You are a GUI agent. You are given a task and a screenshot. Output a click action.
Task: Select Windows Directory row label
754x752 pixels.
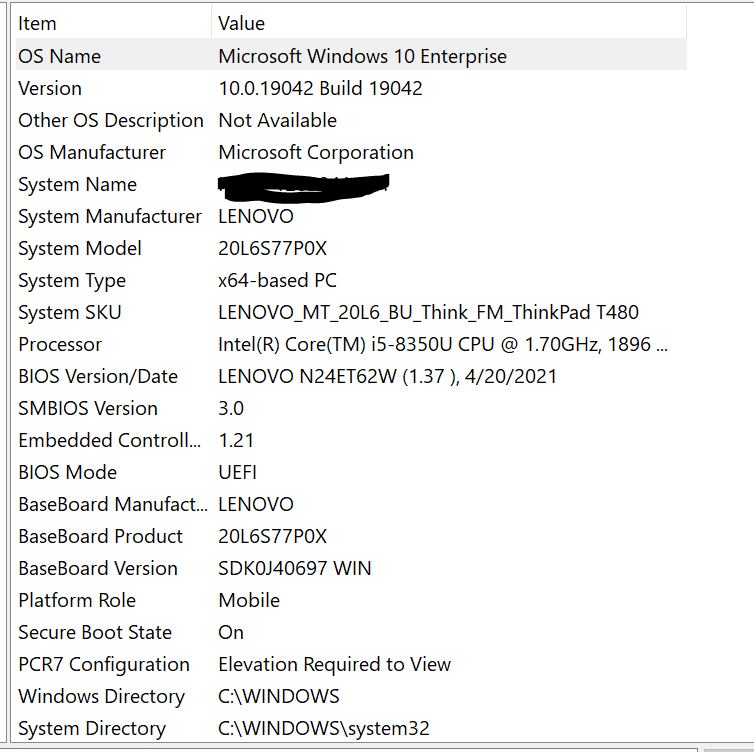pyautogui.click(x=101, y=697)
